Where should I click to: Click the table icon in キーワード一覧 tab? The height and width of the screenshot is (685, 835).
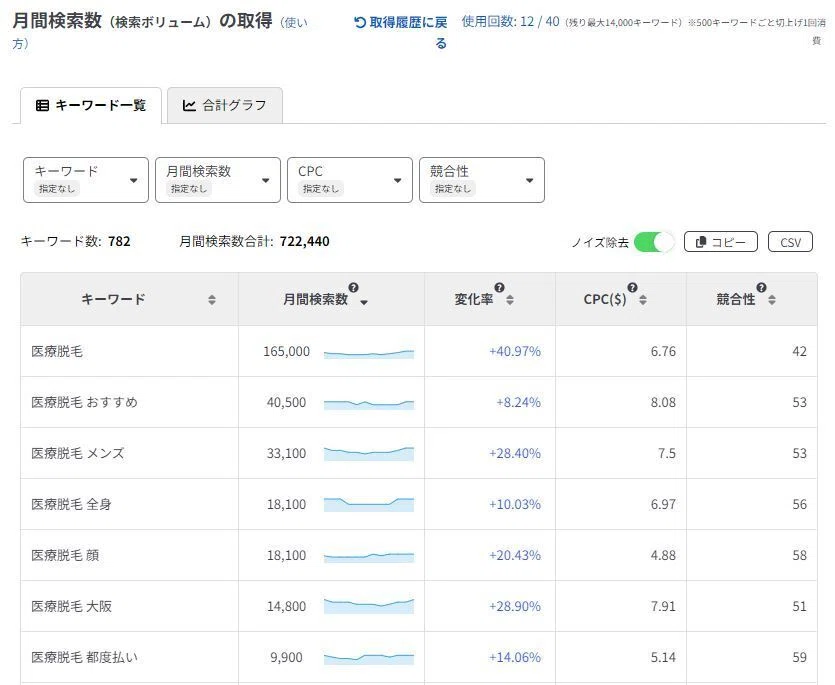pos(42,105)
